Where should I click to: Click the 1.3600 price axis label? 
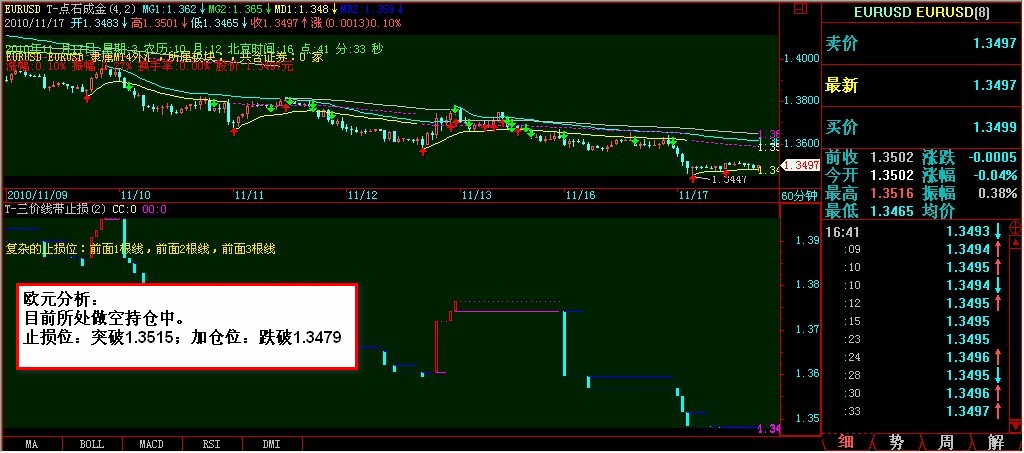pos(799,144)
